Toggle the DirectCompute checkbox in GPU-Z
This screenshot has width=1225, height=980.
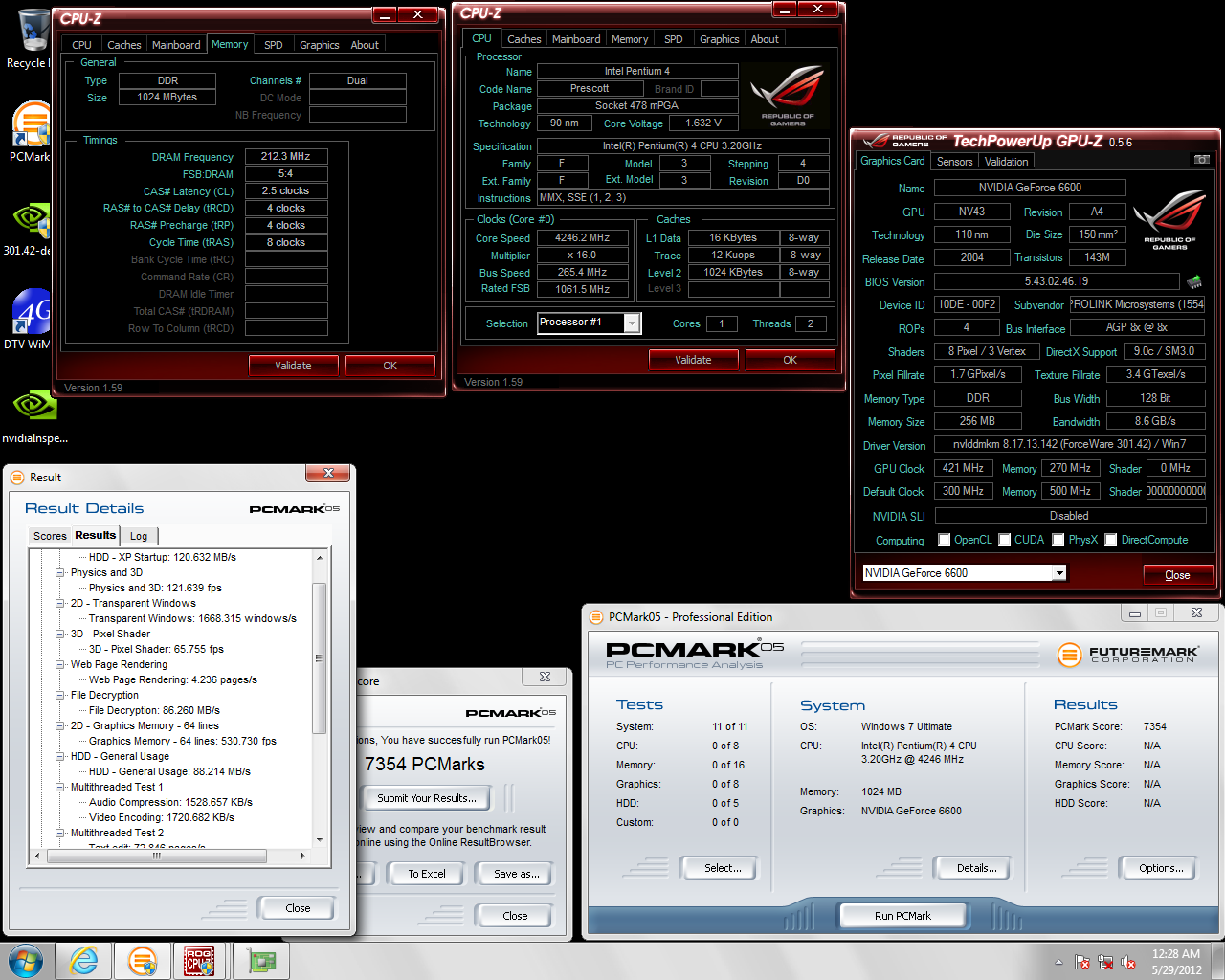(x=1111, y=540)
